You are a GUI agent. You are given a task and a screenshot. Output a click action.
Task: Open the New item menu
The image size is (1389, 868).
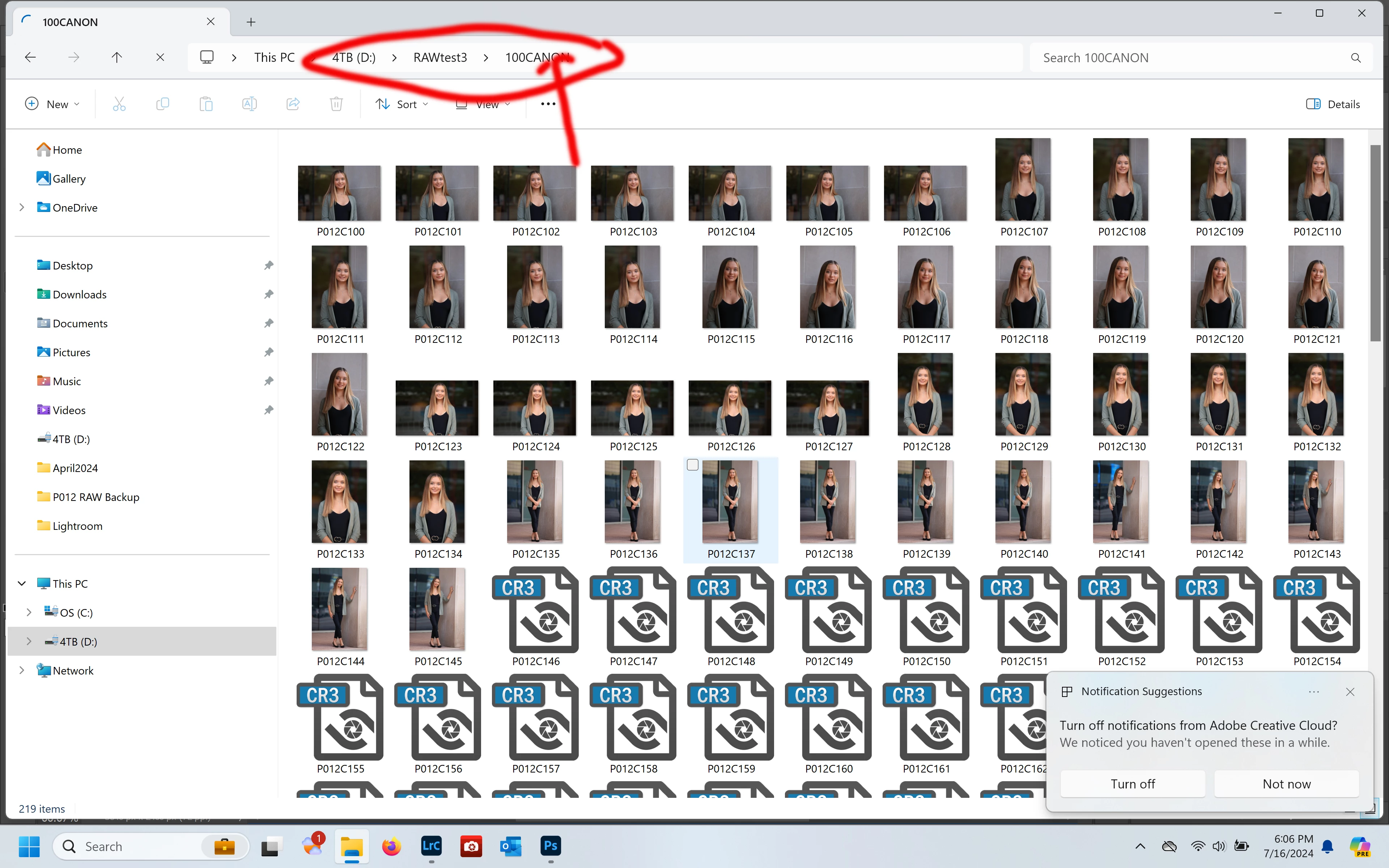coord(52,104)
